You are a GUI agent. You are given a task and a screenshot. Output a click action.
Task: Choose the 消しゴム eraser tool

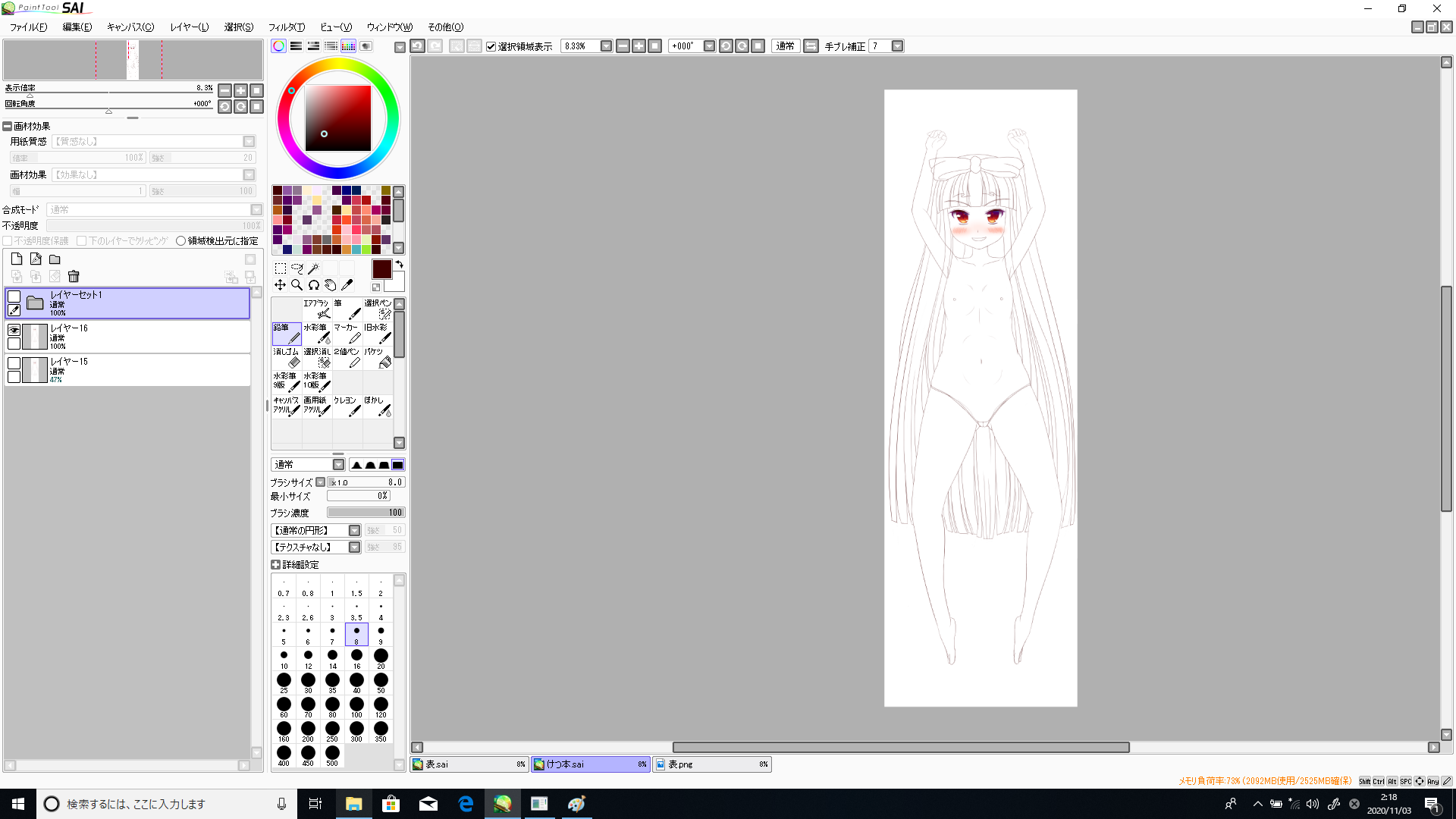click(287, 358)
